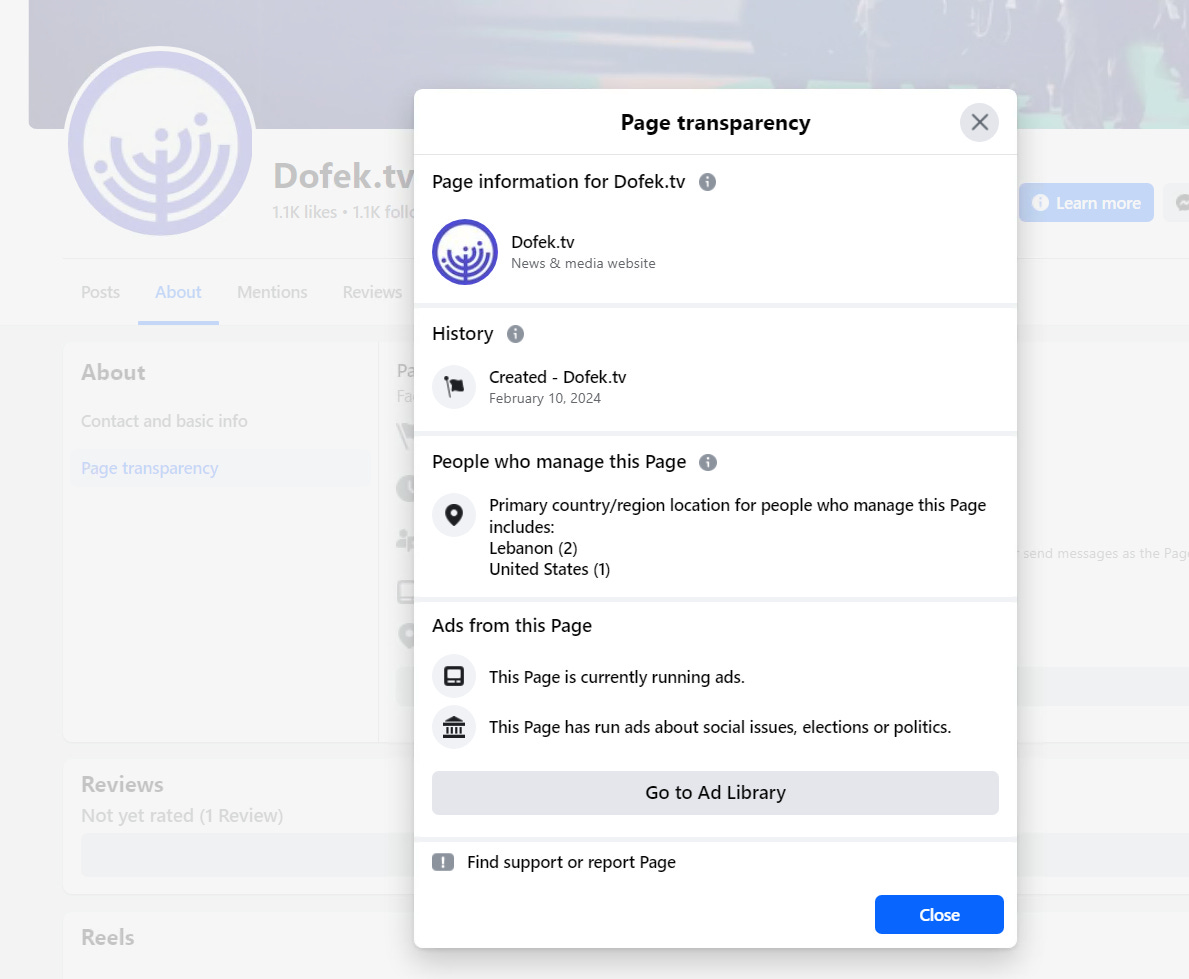Switch to the Posts tab
The height and width of the screenshot is (979, 1189).
tap(100, 292)
